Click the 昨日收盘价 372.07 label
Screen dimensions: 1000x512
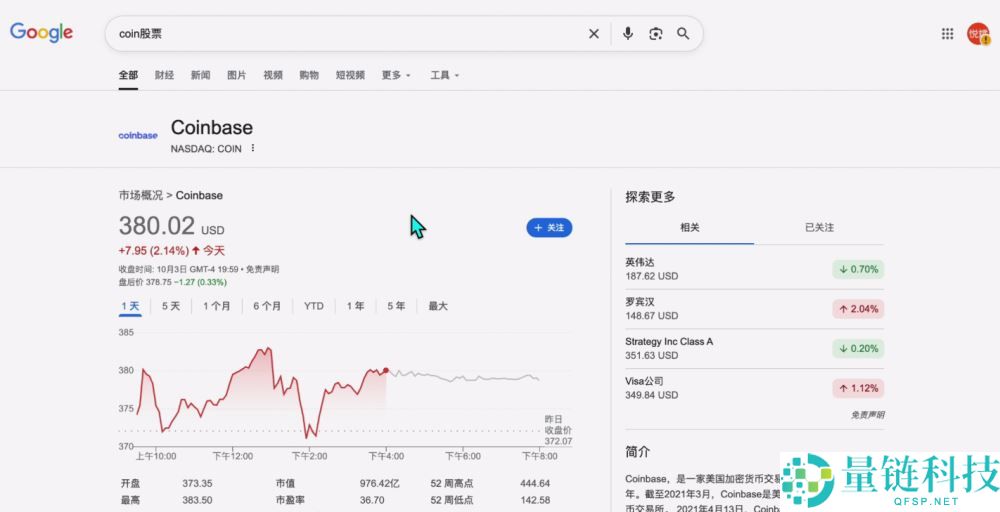tap(558, 430)
